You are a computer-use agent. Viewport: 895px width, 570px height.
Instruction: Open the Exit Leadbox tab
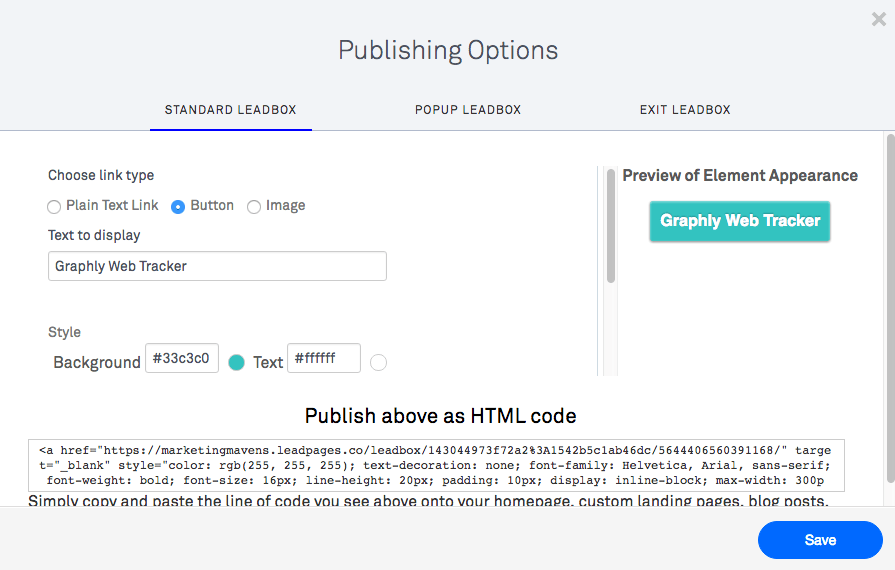coord(685,110)
